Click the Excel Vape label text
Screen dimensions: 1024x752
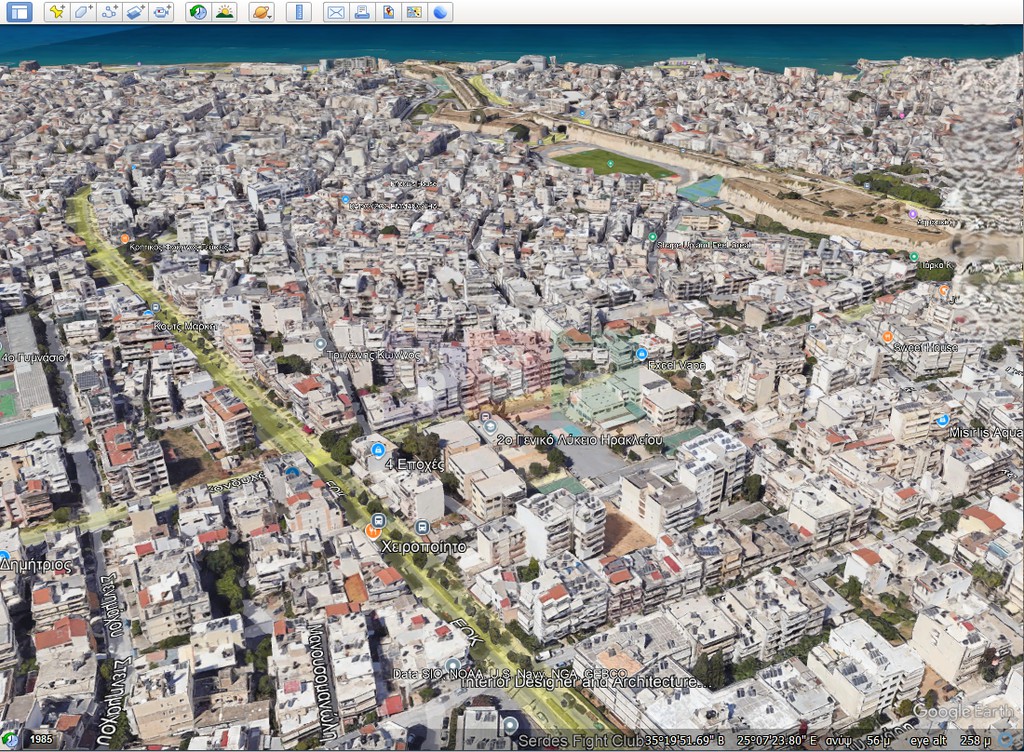tap(677, 365)
